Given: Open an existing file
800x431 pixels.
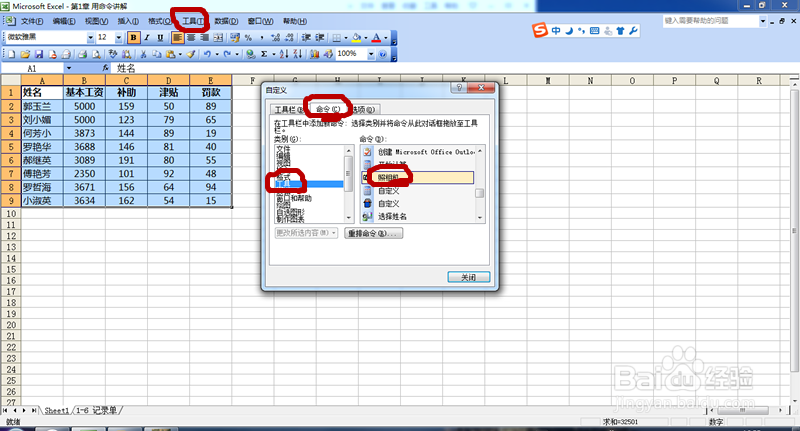Looking at the screenshot, I should tap(25, 54).
